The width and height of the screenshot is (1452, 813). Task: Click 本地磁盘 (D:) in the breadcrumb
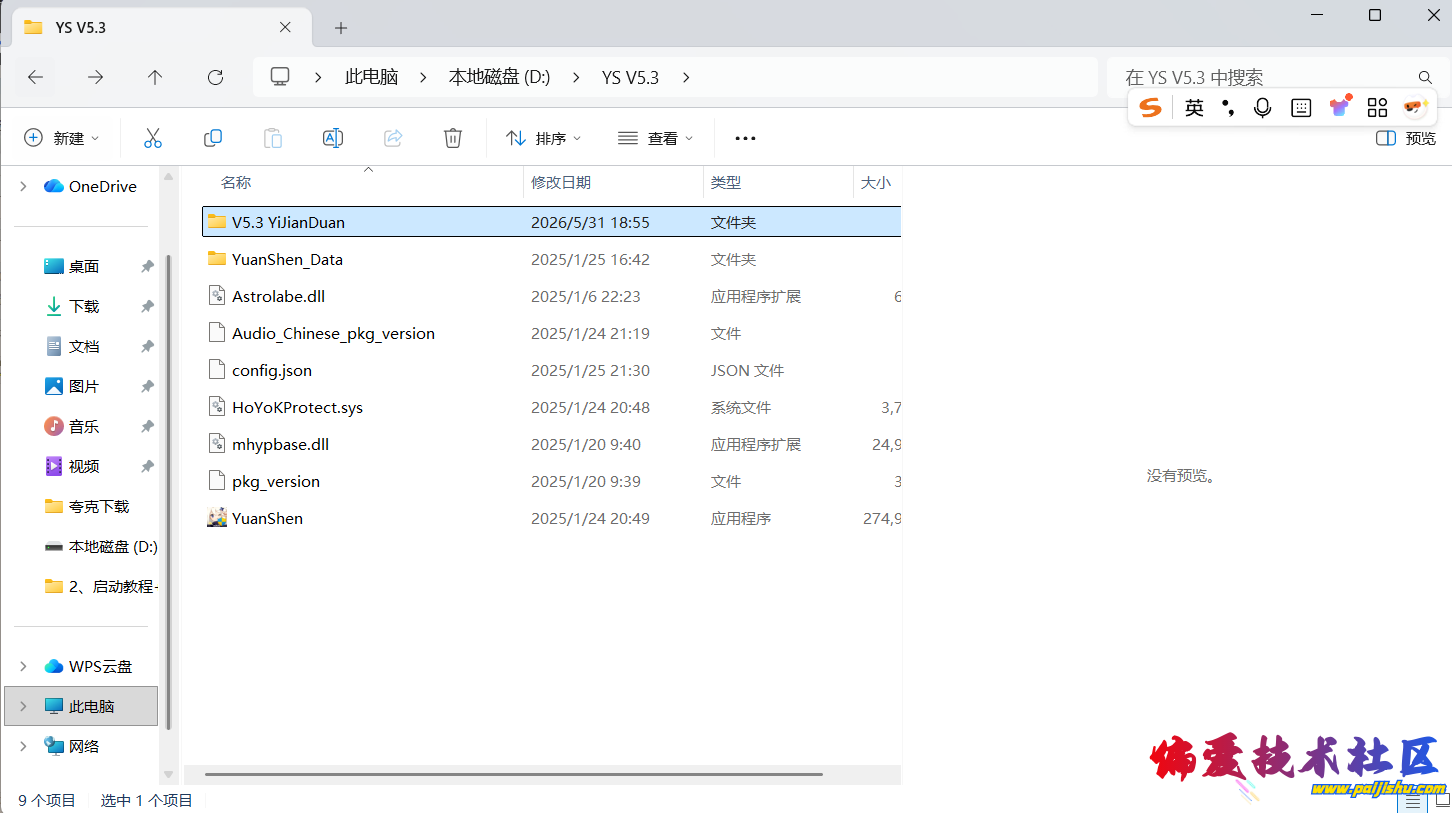(499, 77)
